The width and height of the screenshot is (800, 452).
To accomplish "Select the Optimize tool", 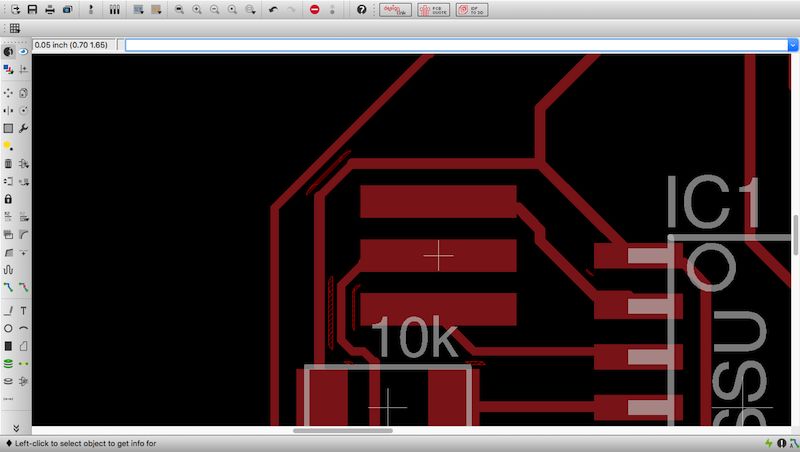I will [23, 253].
